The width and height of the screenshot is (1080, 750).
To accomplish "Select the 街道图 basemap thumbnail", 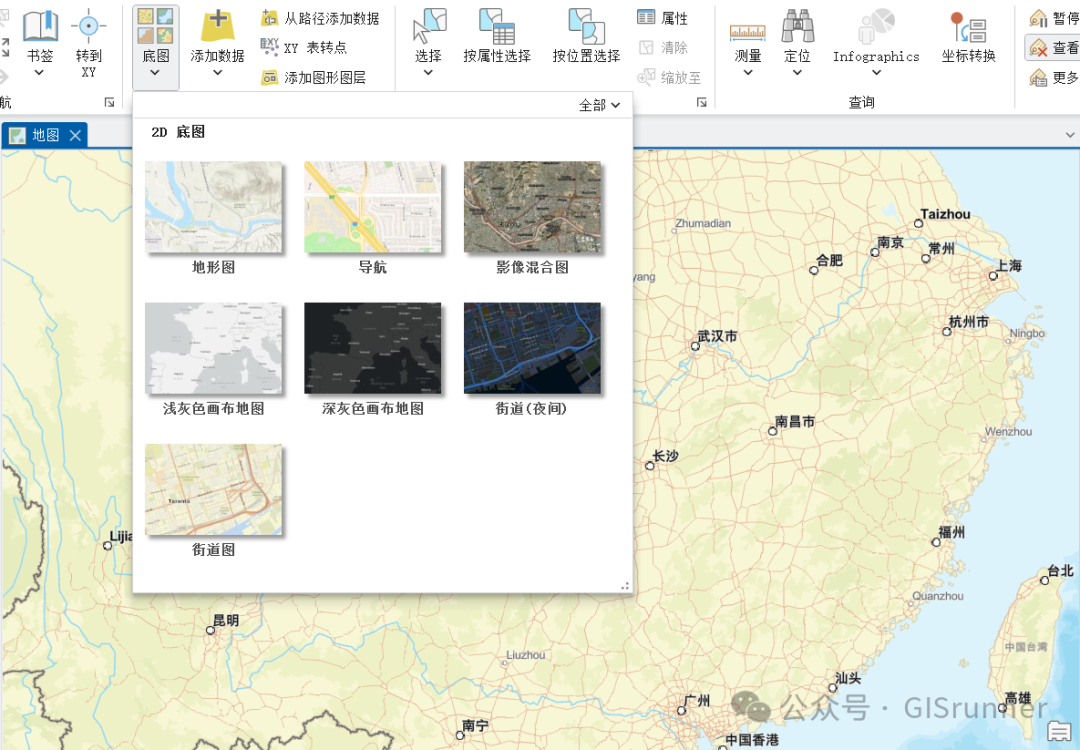I will coord(214,490).
